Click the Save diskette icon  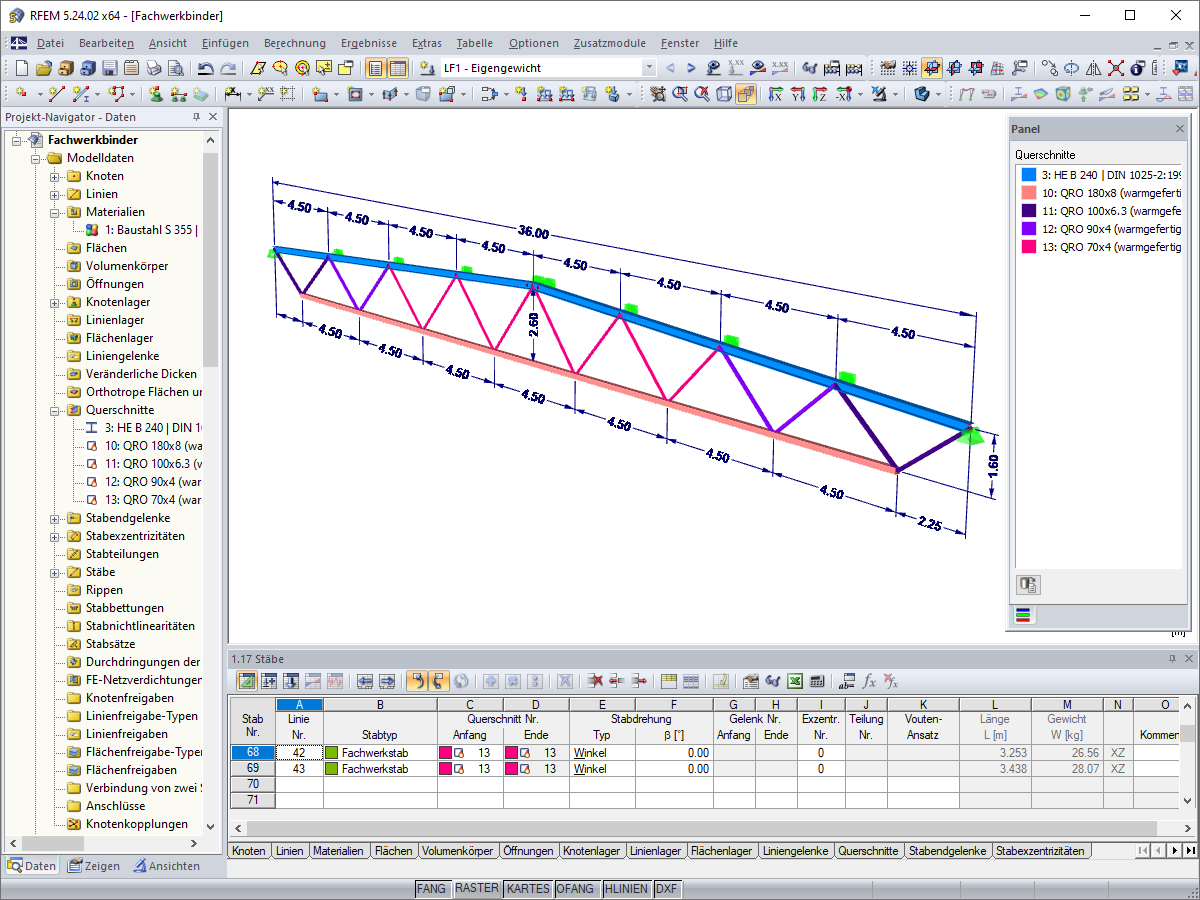coord(109,68)
